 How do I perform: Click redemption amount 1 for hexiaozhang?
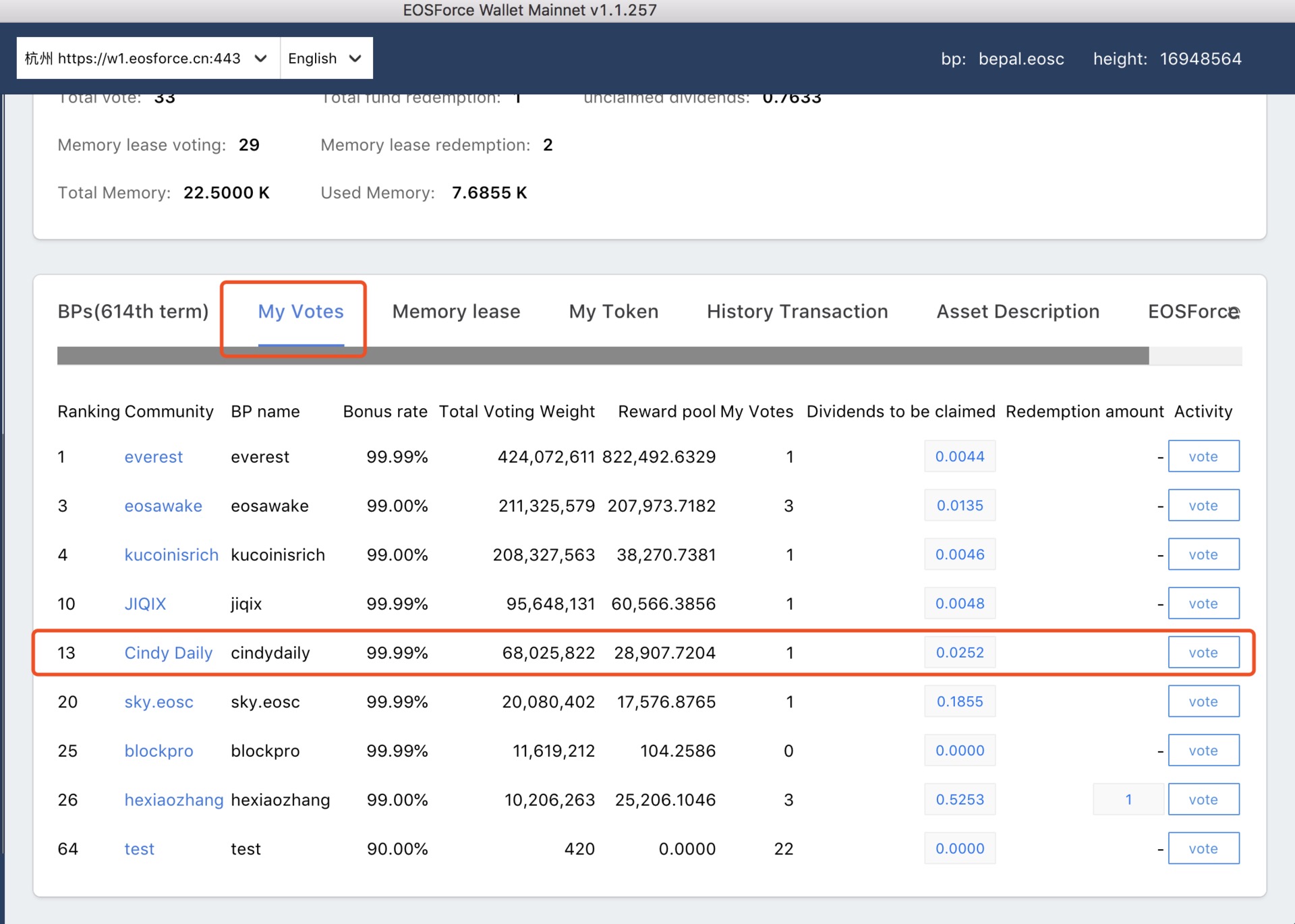[x=1128, y=799]
